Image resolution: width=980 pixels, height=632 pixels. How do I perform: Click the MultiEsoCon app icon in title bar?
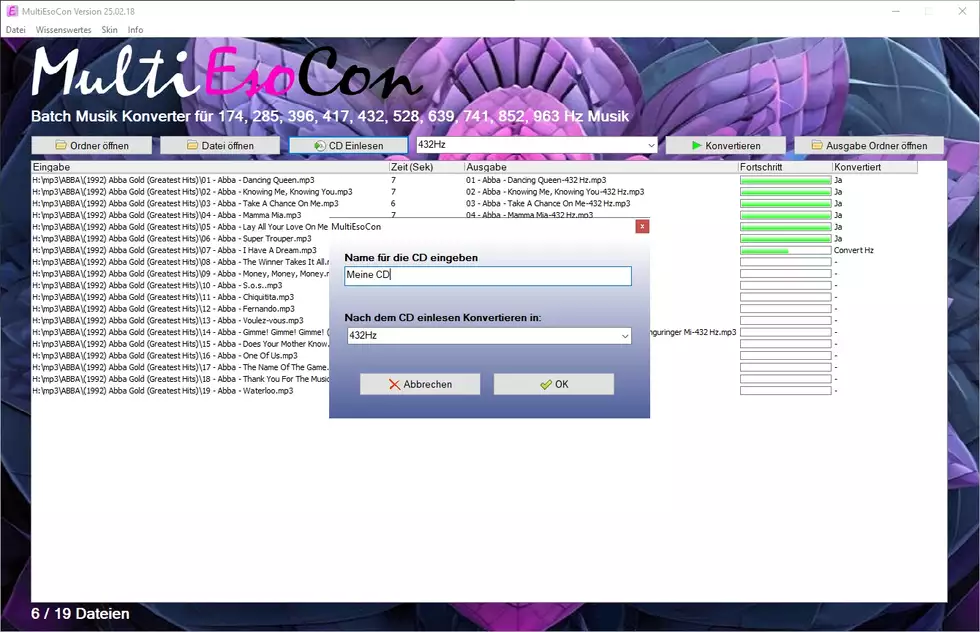click(12, 11)
